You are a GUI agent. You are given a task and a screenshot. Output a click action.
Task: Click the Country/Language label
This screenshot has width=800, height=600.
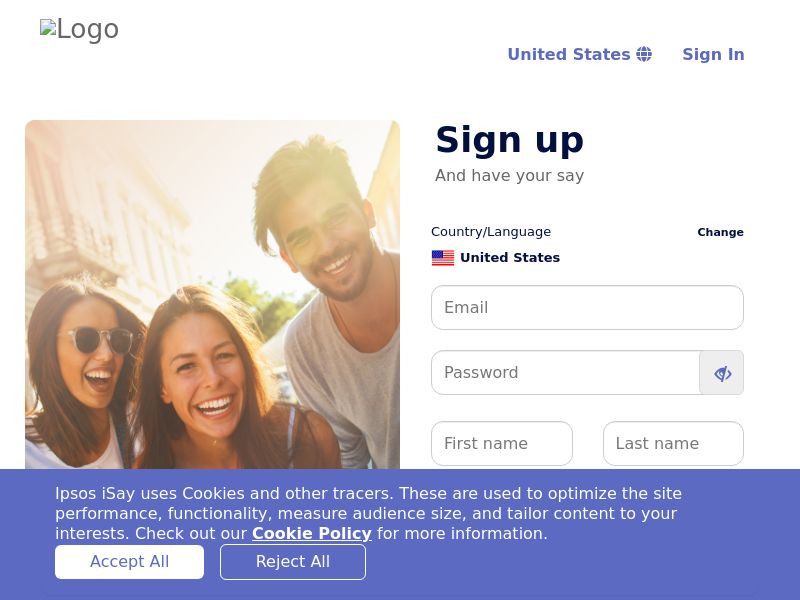pyautogui.click(x=491, y=232)
